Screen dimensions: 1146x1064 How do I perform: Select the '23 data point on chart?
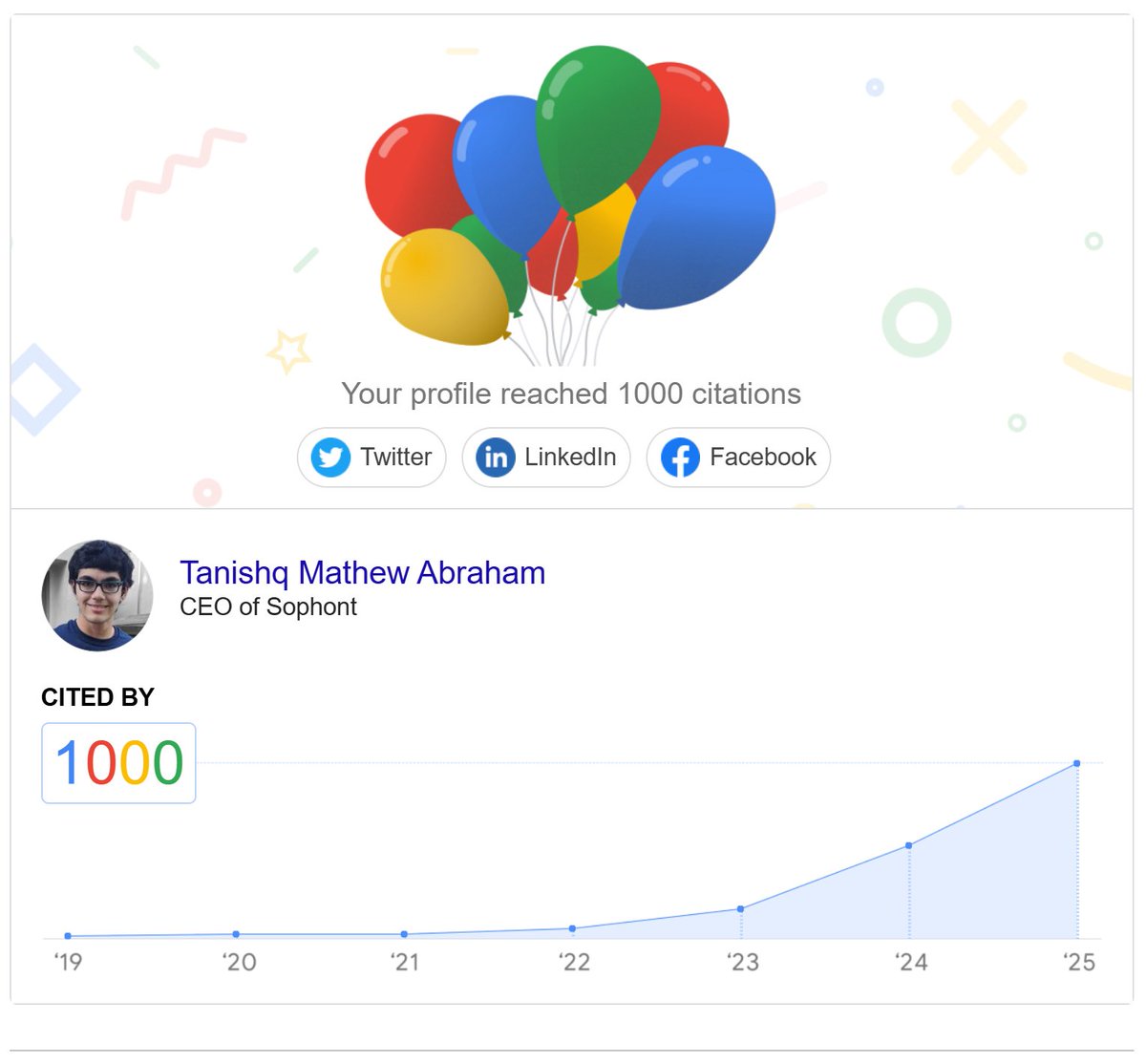click(x=741, y=908)
